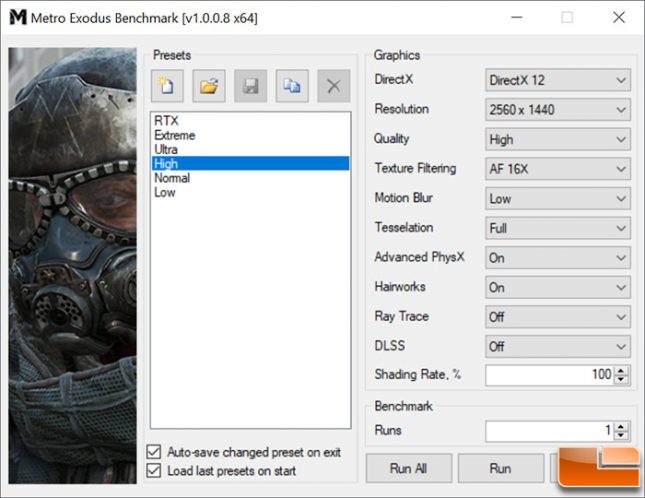Select the Extreme preset
645x498 pixels.
pyautogui.click(x=251, y=135)
